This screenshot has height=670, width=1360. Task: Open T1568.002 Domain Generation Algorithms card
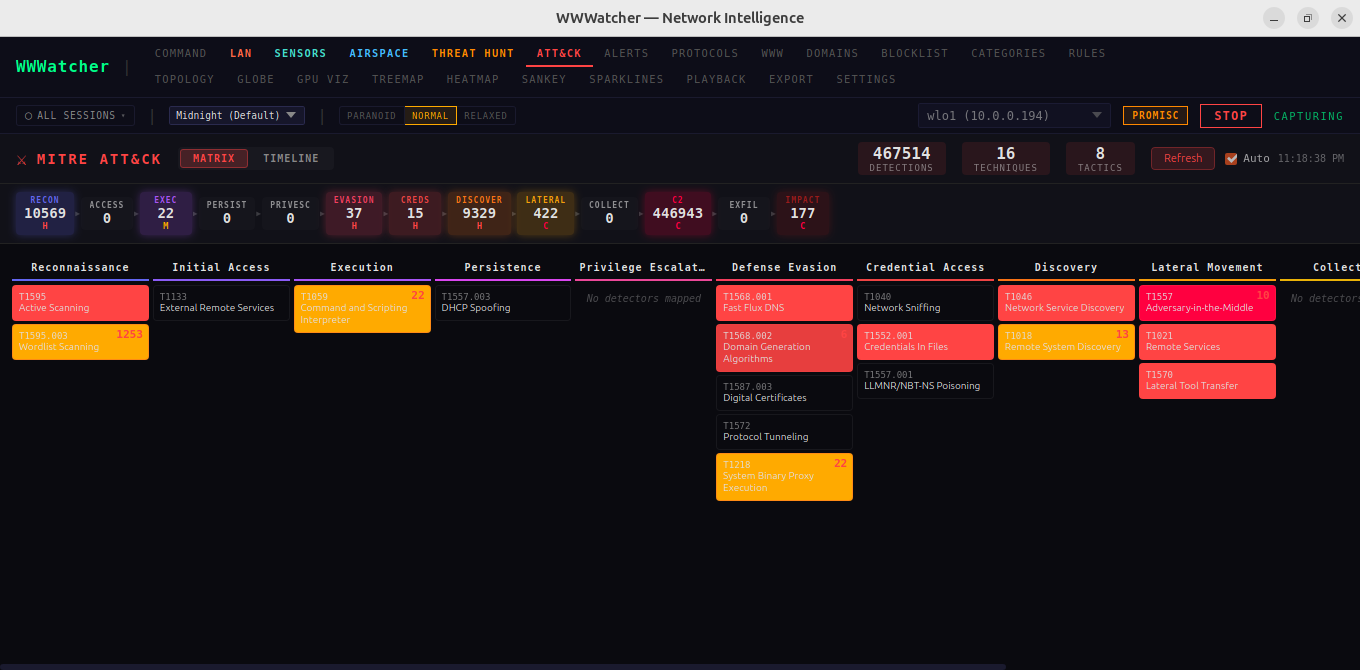click(x=784, y=348)
